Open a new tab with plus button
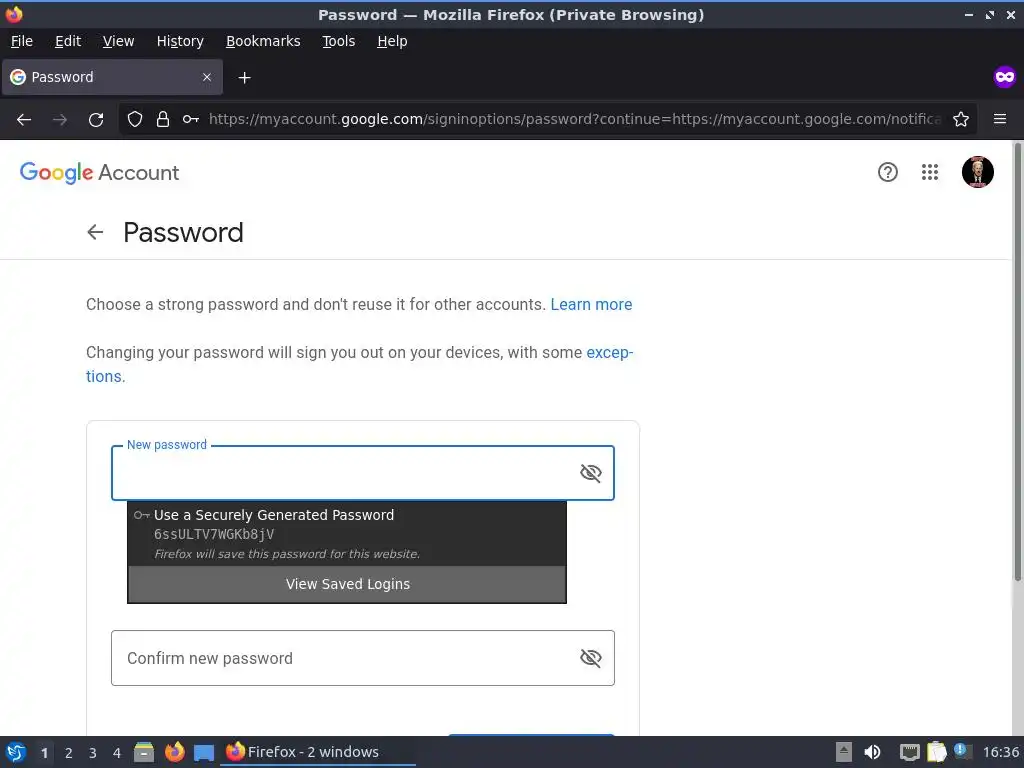The image size is (1024, 768). (244, 78)
